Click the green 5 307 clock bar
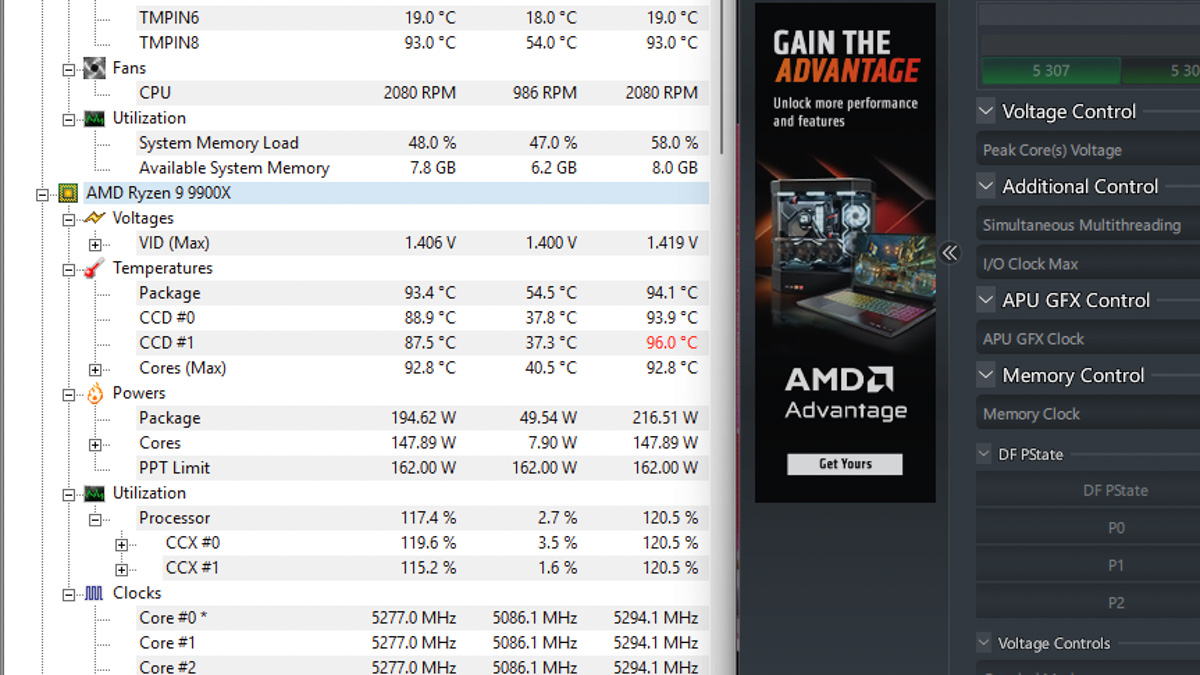This screenshot has height=675, width=1200. point(1050,70)
